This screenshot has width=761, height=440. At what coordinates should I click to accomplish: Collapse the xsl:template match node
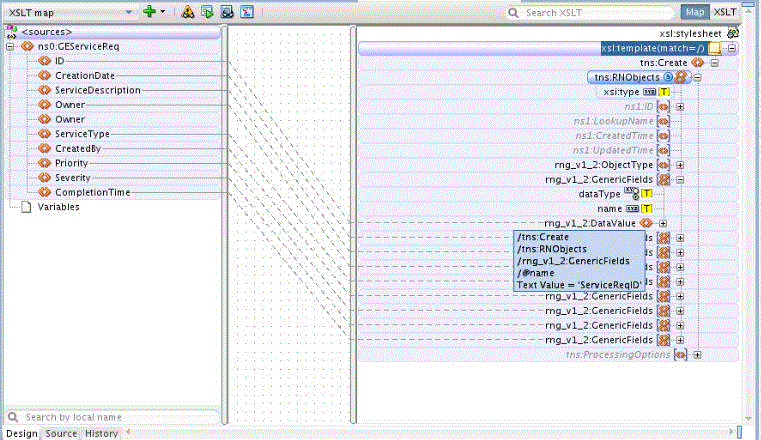(731, 49)
